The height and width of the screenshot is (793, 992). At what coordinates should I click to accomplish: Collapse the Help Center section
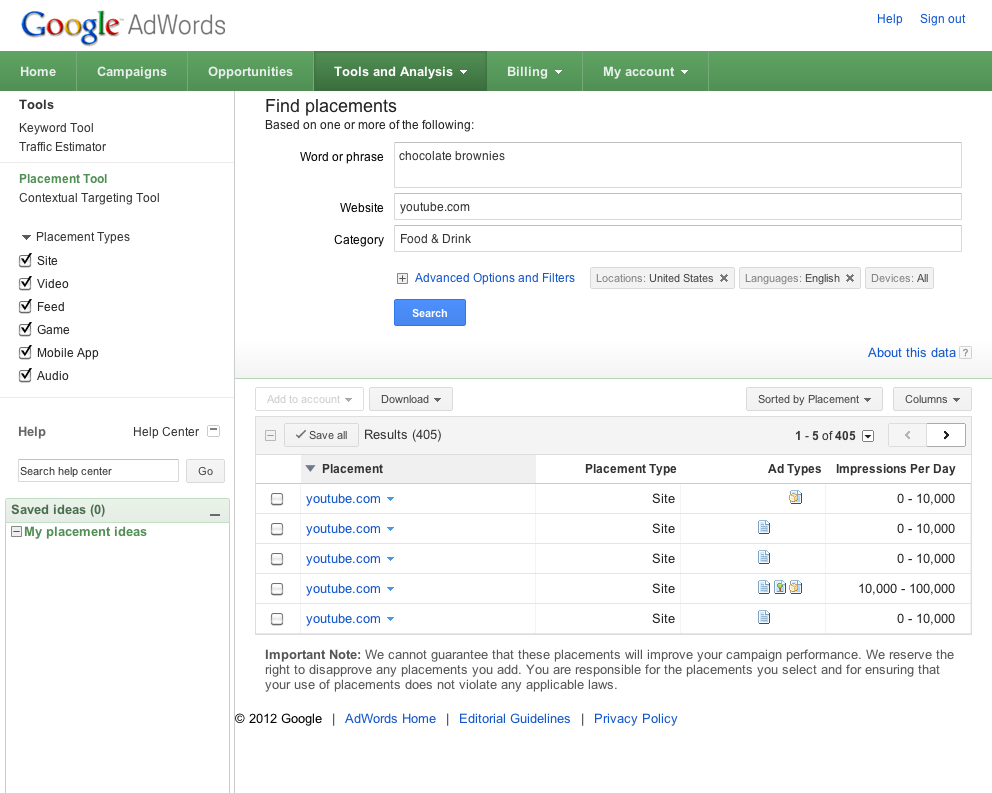click(x=213, y=431)
